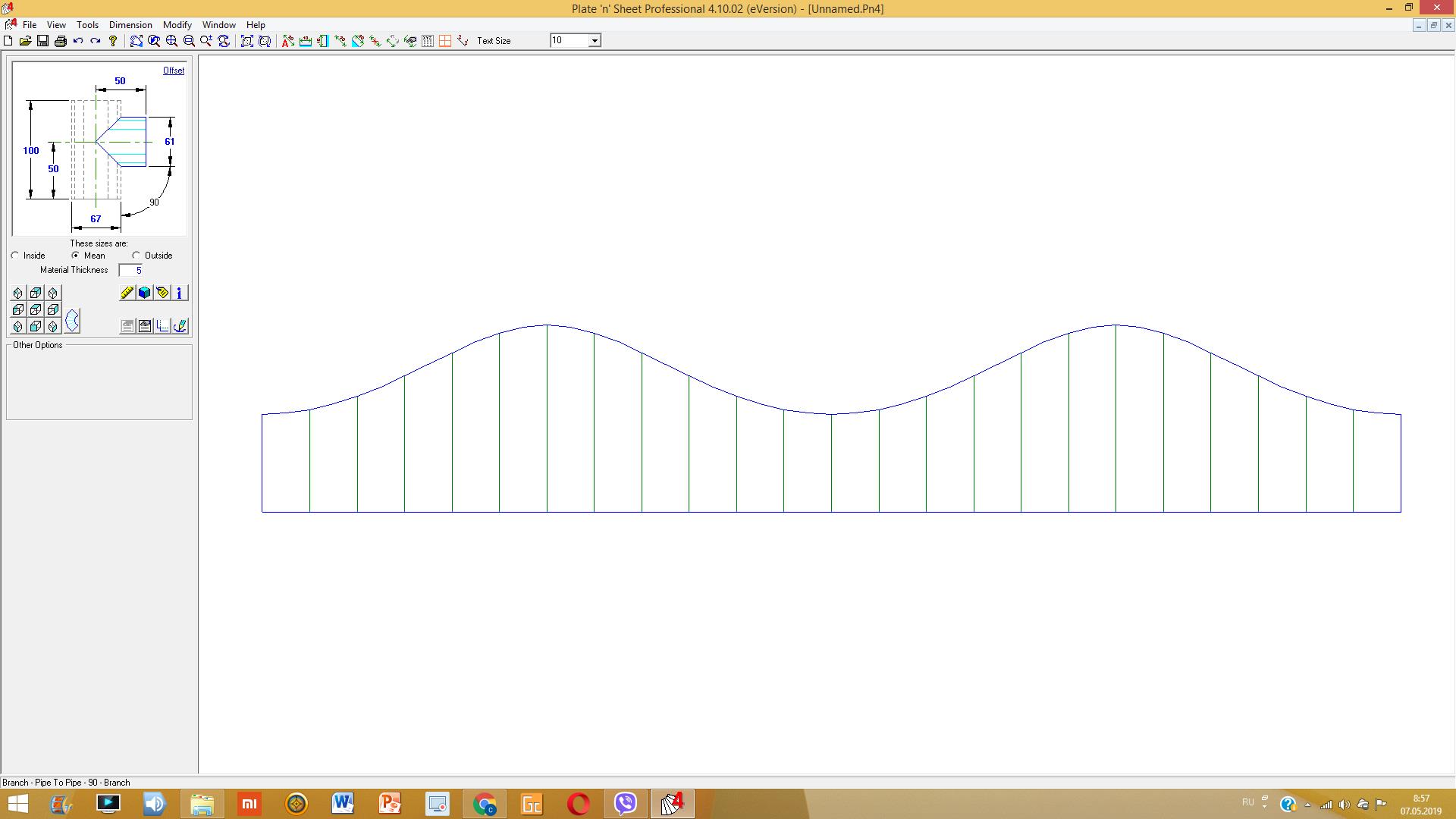
Task: Expand the Text Size dropdown arrow
Action: tap(595, 41)
